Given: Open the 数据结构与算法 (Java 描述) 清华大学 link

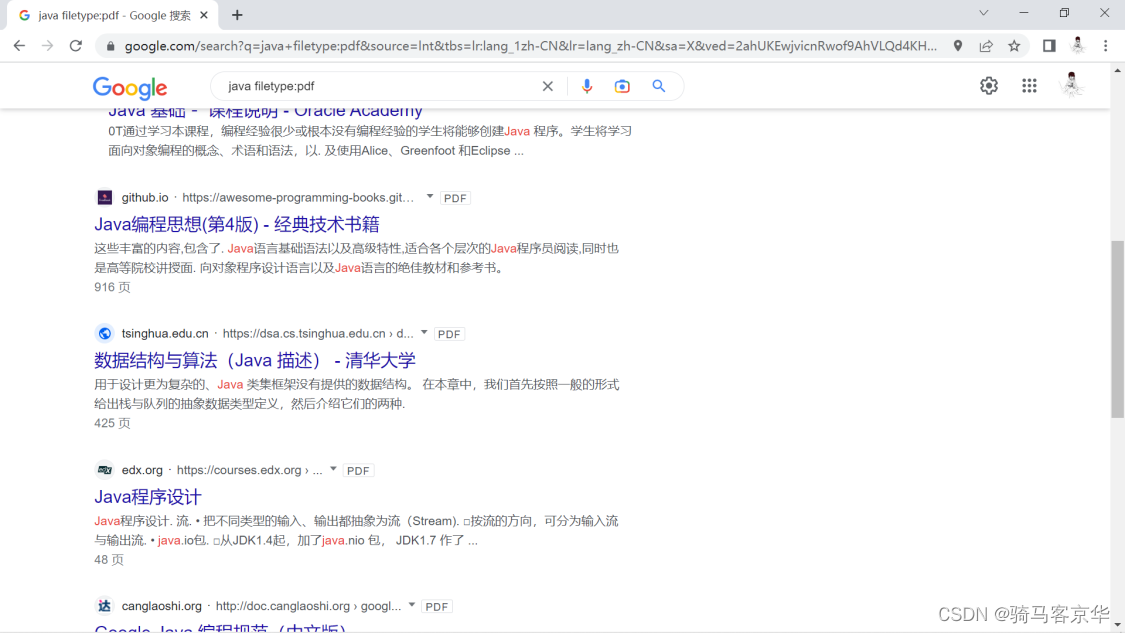Looking at the screenshot, I should click(x=255, y=360).
